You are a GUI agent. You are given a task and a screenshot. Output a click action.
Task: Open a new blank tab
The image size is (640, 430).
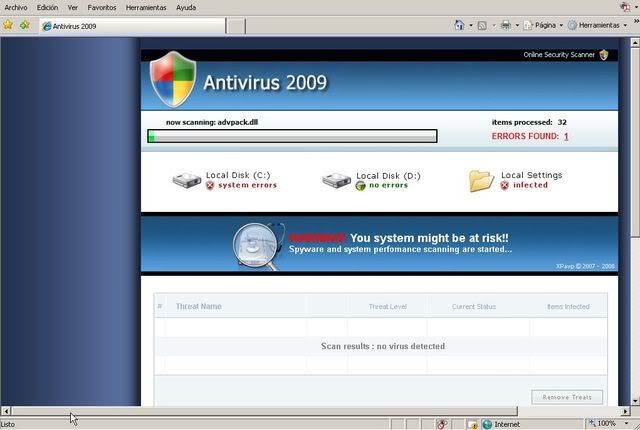pos(236,26)
